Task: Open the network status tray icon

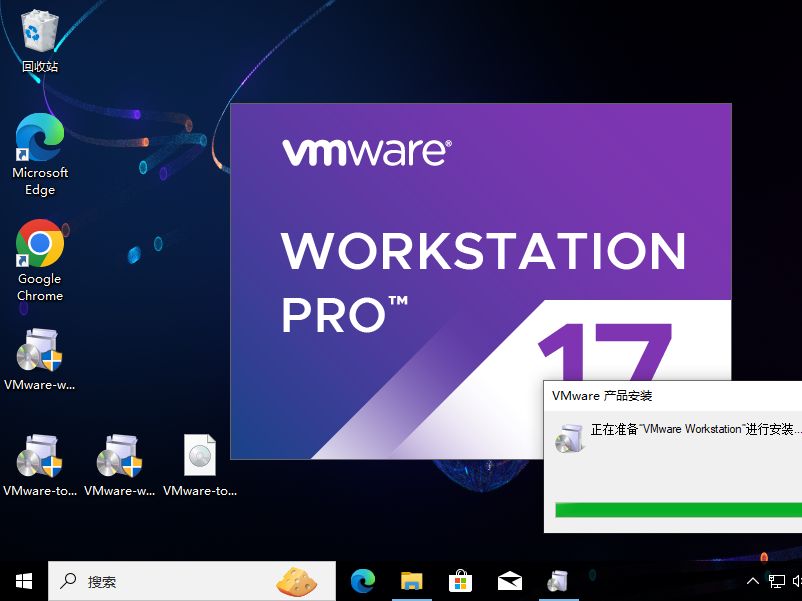Action: coord(776,581)
